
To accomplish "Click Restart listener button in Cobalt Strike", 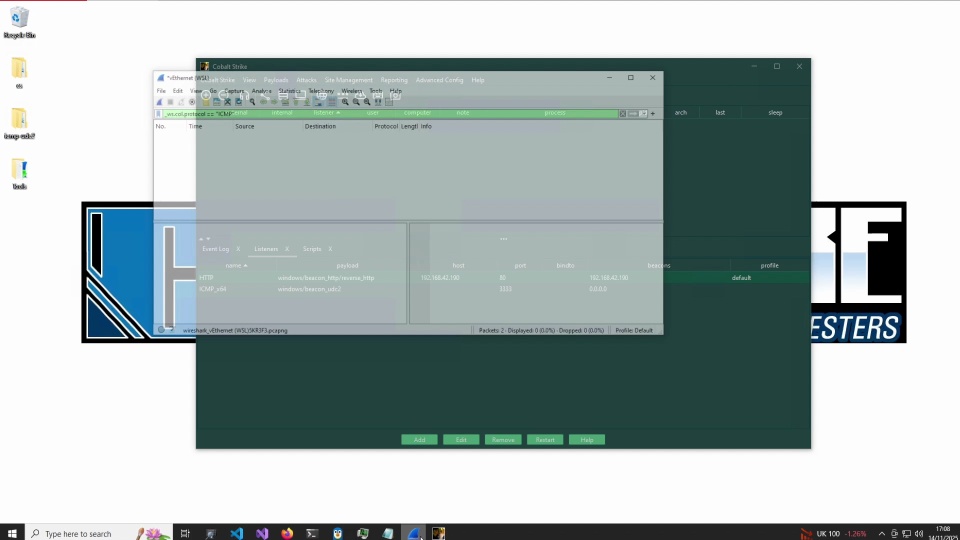I will [545, 440].
